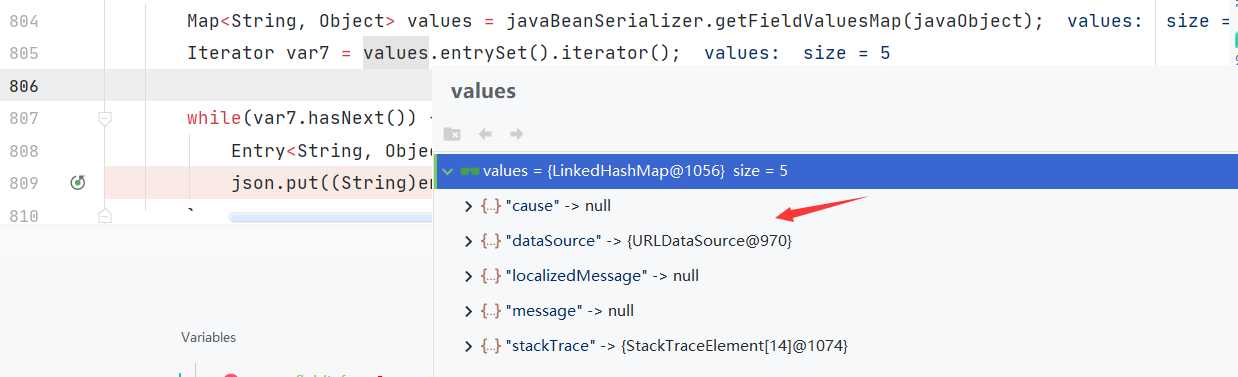Click line number 806 in gutter
The width and height of the screenshot is (1238, 377).
[23, 86]
